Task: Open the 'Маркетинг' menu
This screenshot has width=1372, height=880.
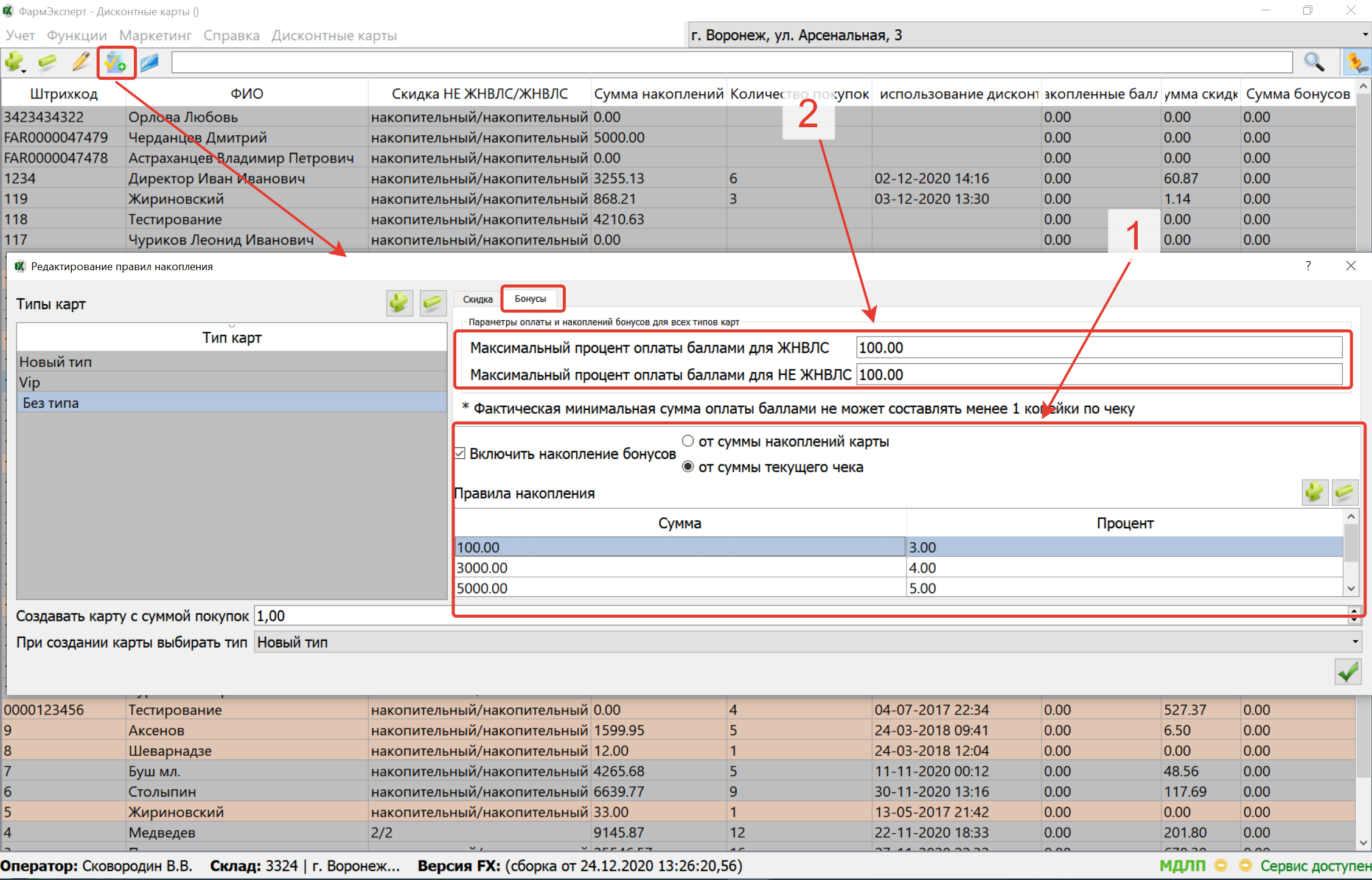Action: [x=155, y=35]
